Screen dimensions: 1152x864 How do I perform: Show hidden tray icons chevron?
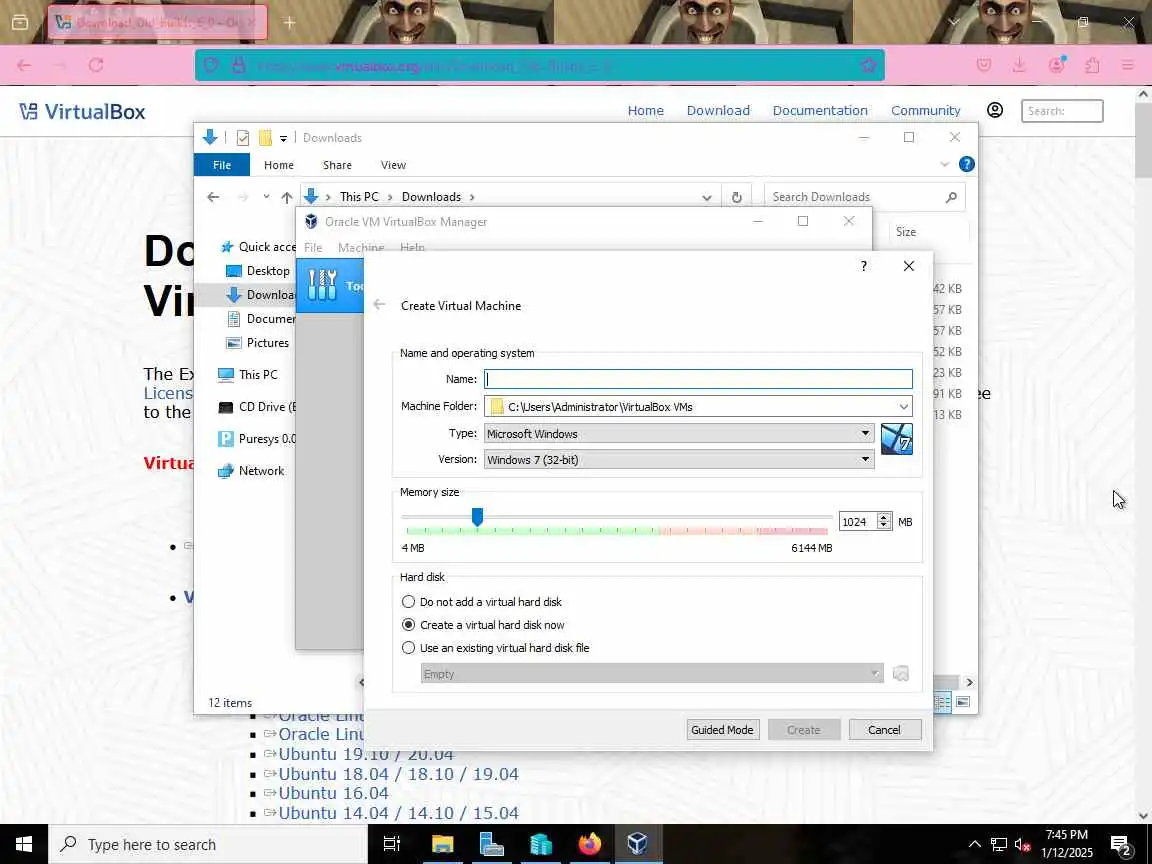click(974, 845)
